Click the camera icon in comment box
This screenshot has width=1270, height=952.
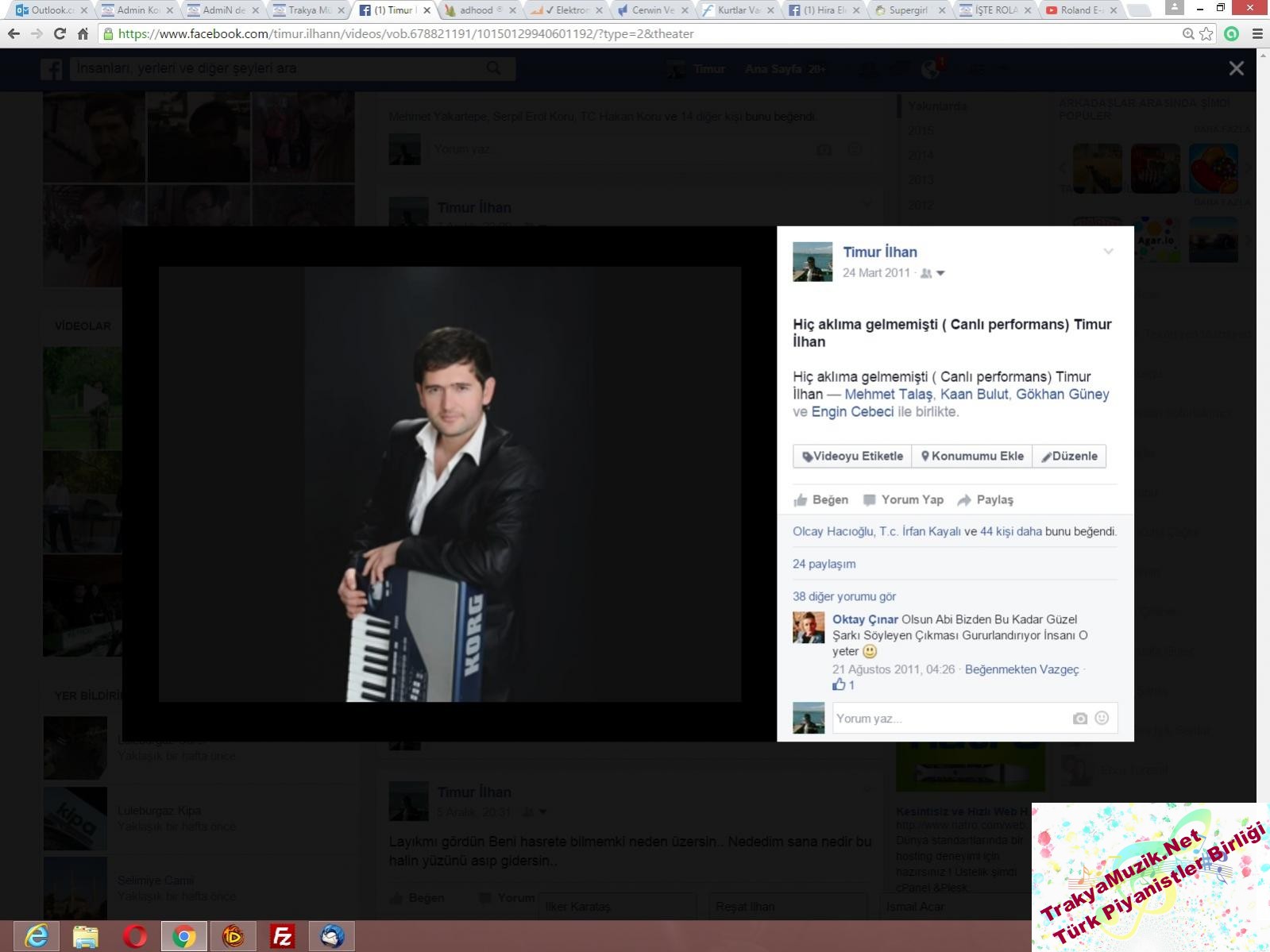[x=1079, y=719]
